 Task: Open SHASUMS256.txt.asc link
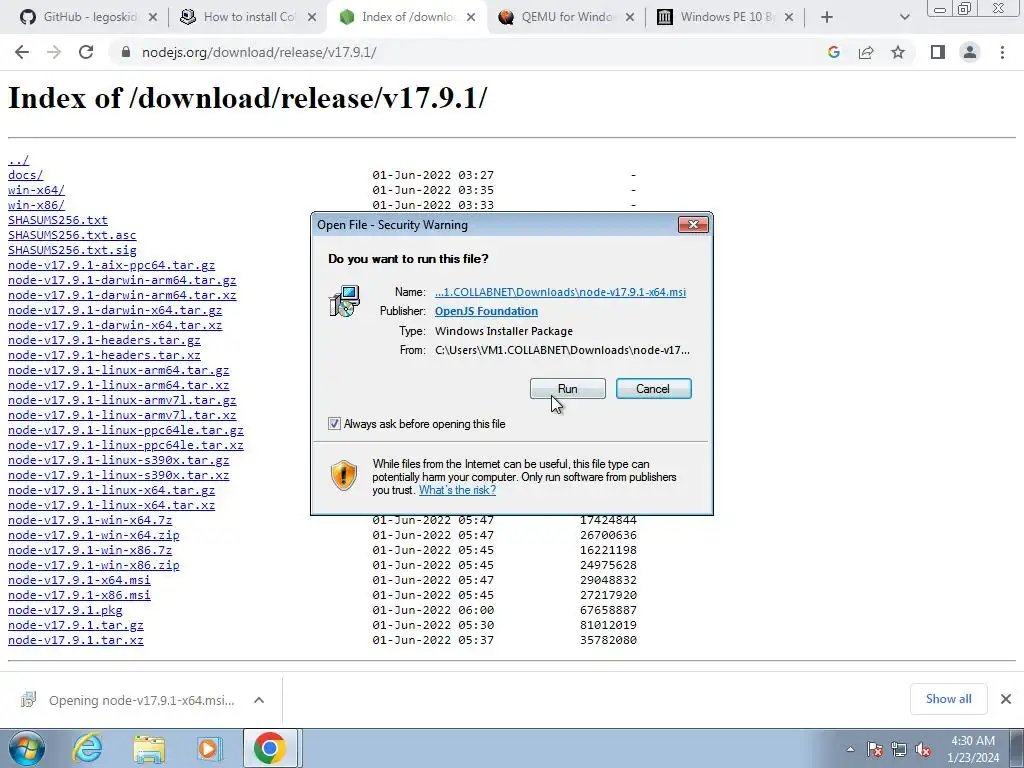tap(72, 235)
